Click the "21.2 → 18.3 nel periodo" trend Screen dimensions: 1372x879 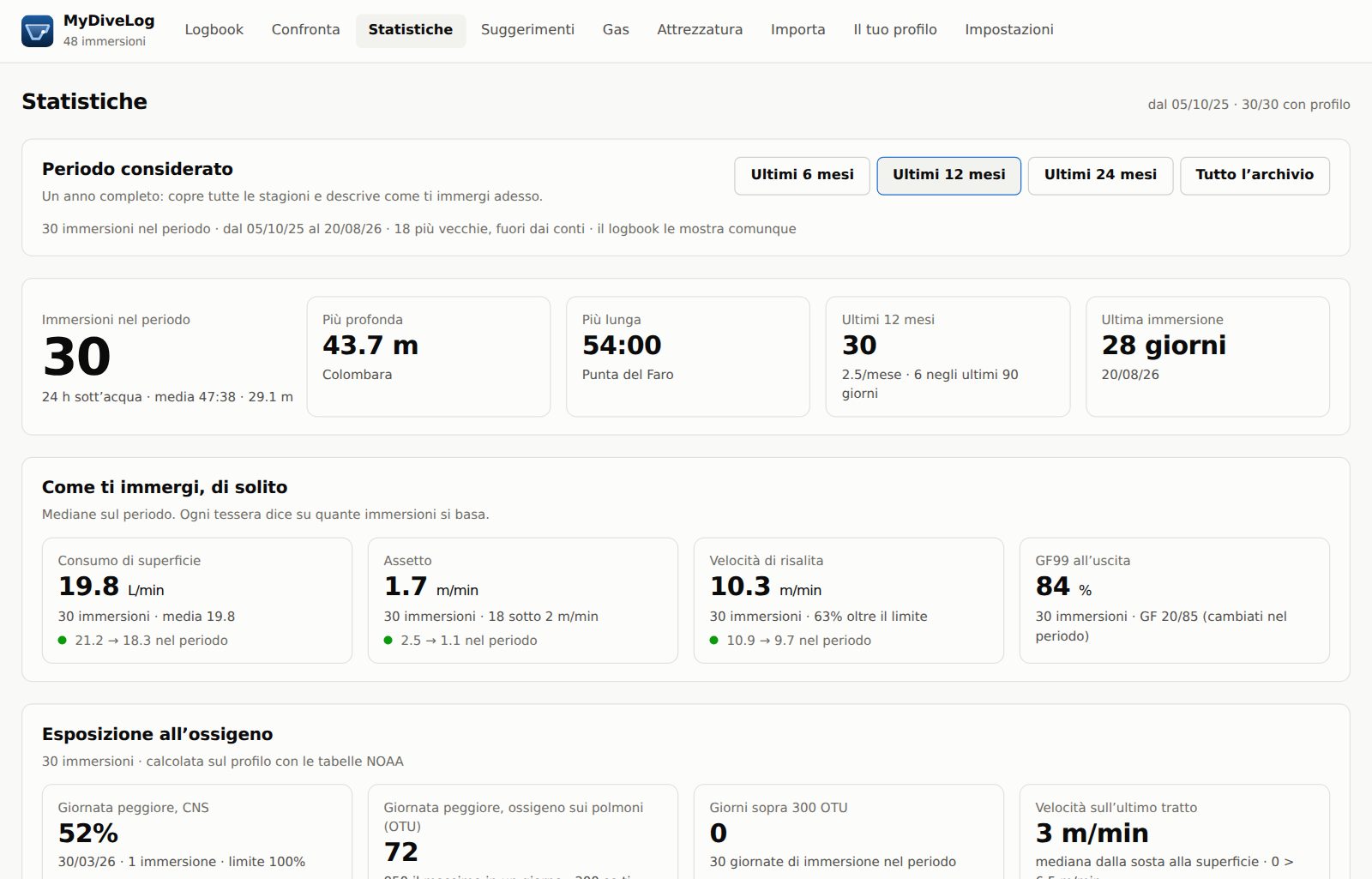(x=151, y=641)
